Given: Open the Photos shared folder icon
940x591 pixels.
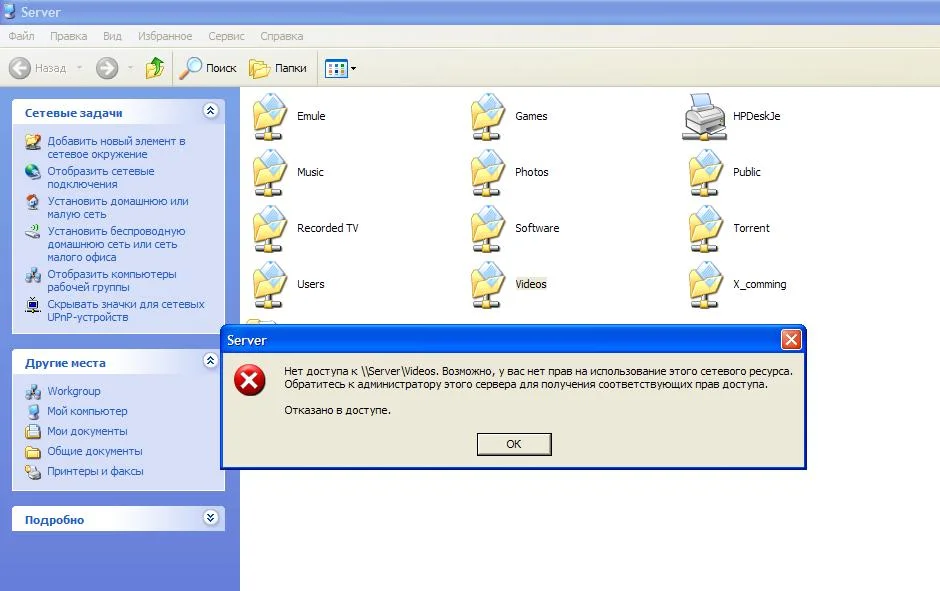Looking at the screenshot, I should [x=489, y=173].
